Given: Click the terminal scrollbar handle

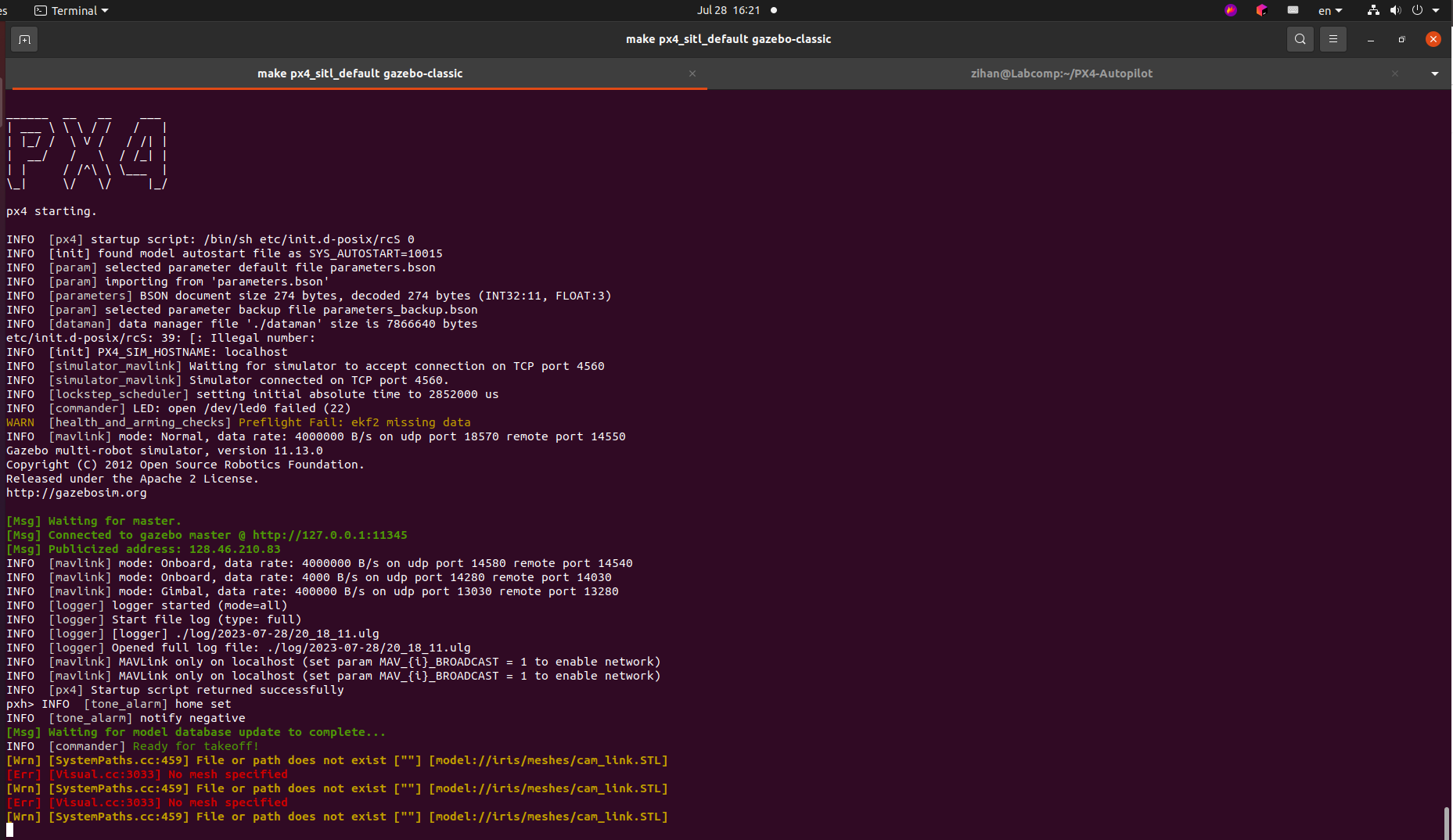Looking at the screenshot, I should 1447,823.
